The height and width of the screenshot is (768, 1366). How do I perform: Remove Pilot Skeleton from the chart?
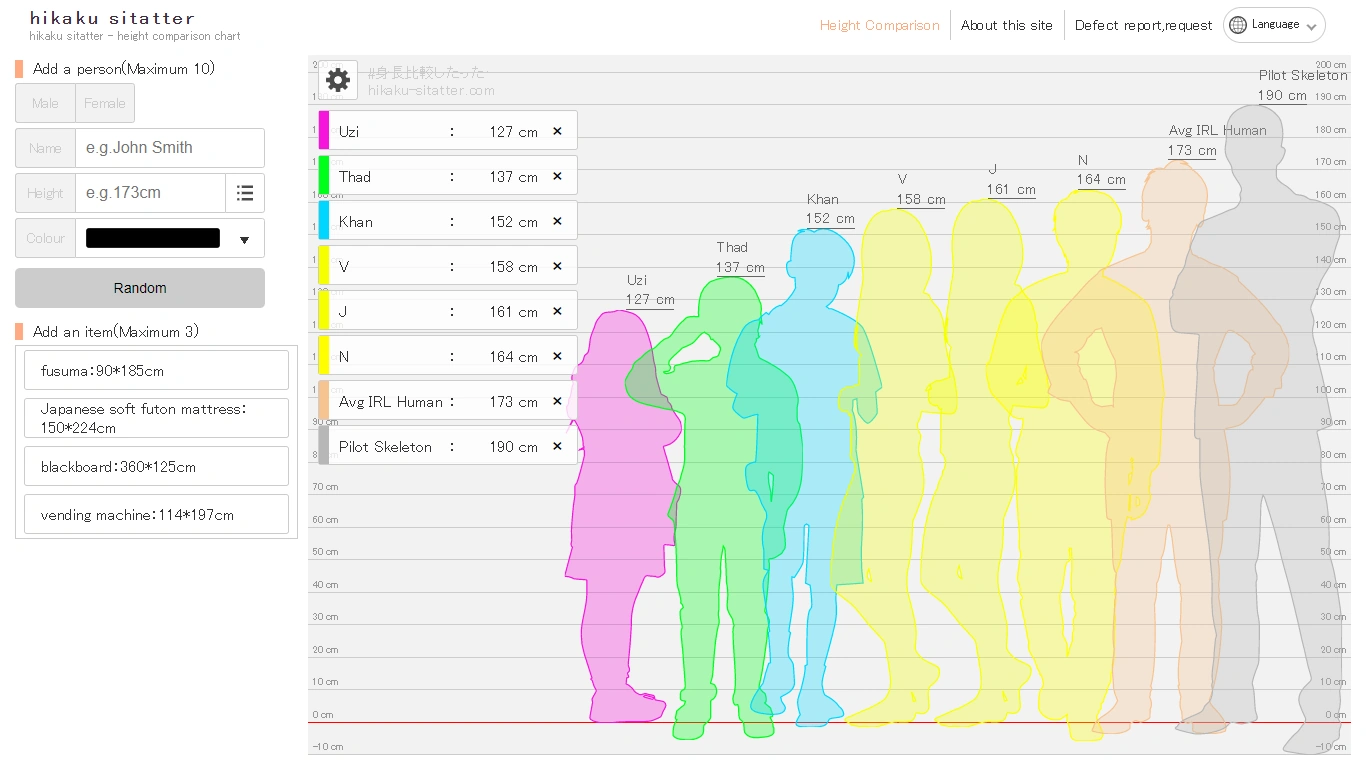pos(557,446)
